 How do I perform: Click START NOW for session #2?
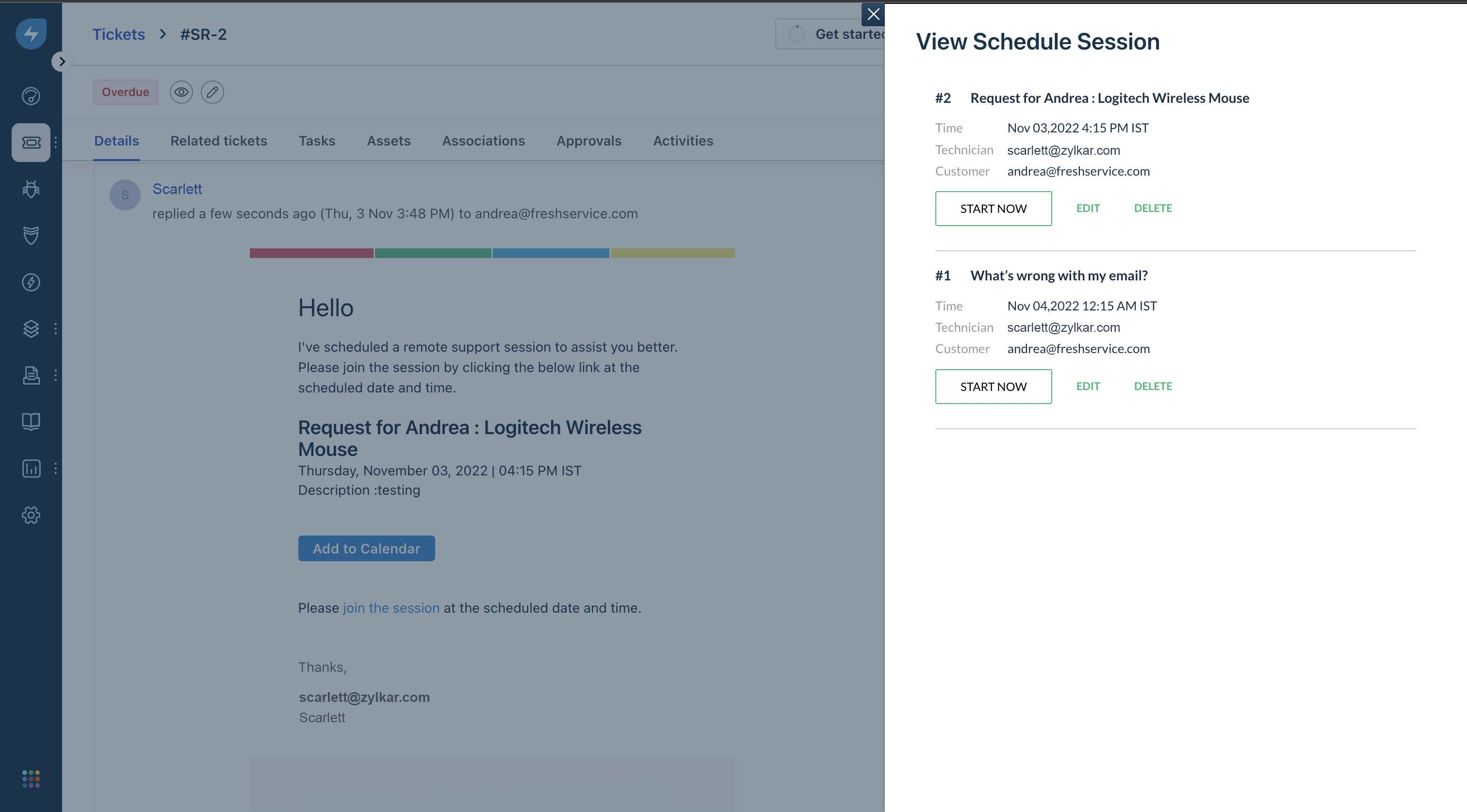993,209
